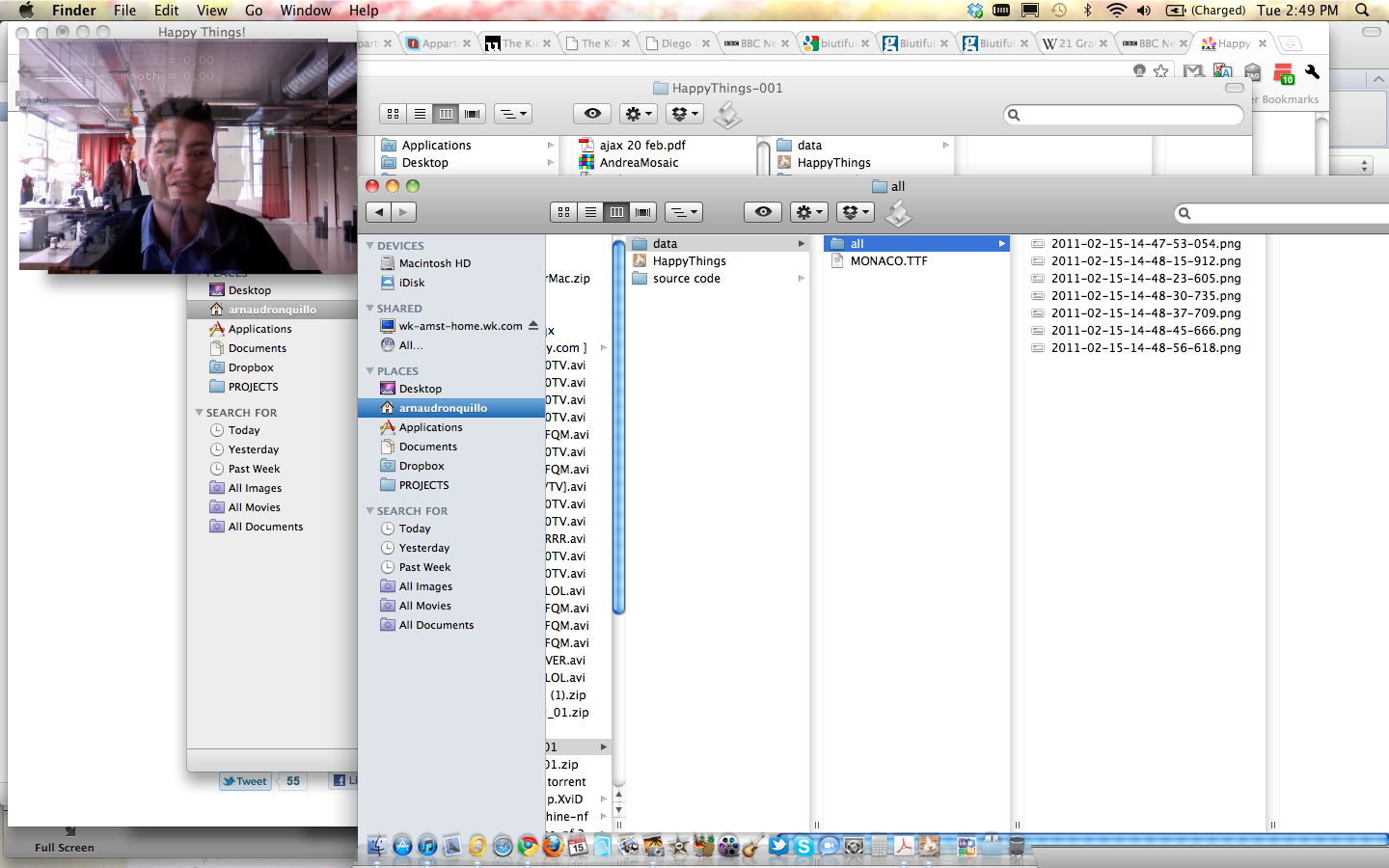1389x868 pixels.
Task: Open Google Chrome from the Dock
Action: click(x=528, y=846)
